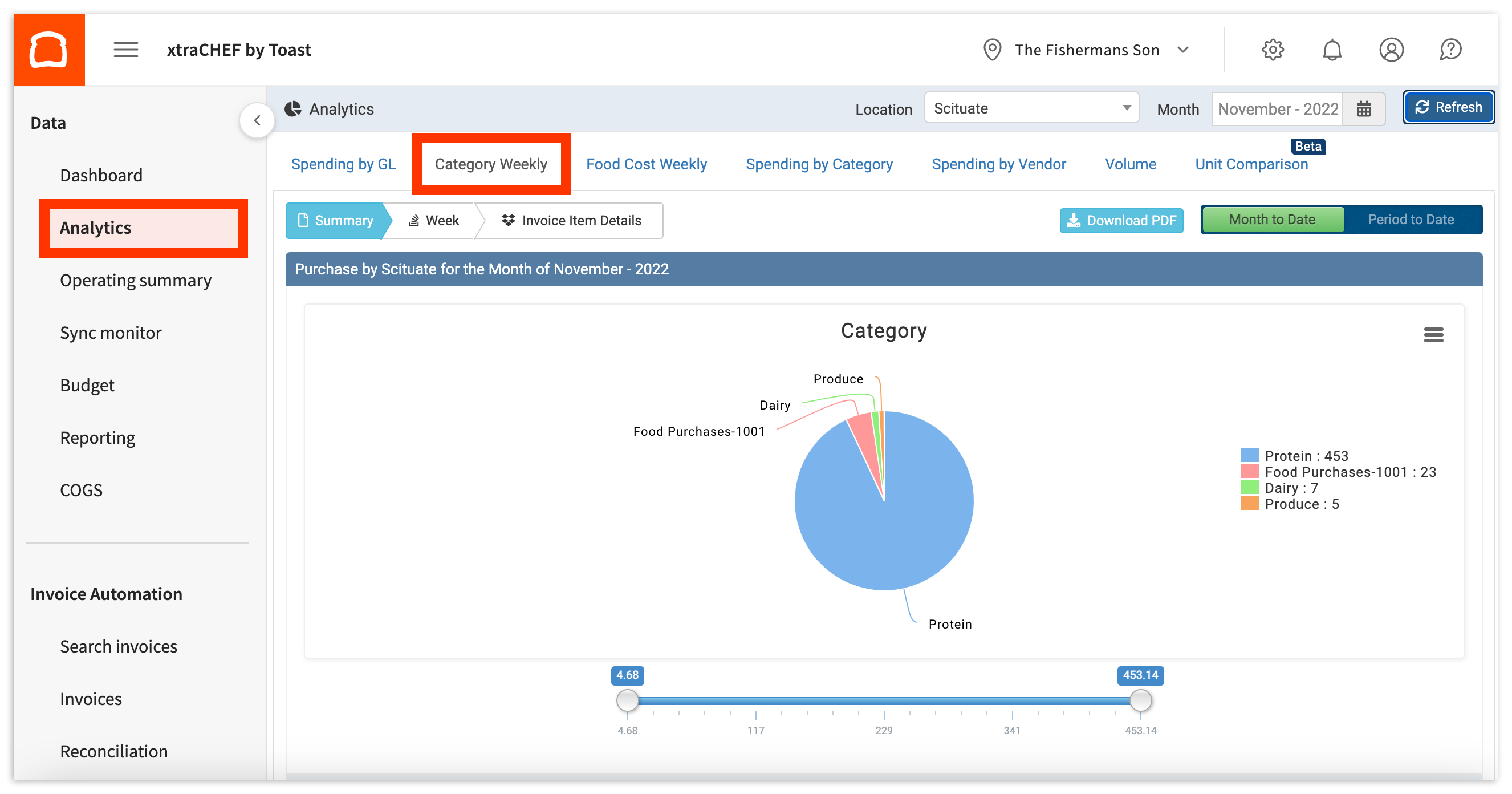1512x794 pixels.
Task: Open the hamburger navigation menu
Action: pyautogui.click(x=124, y=49)
